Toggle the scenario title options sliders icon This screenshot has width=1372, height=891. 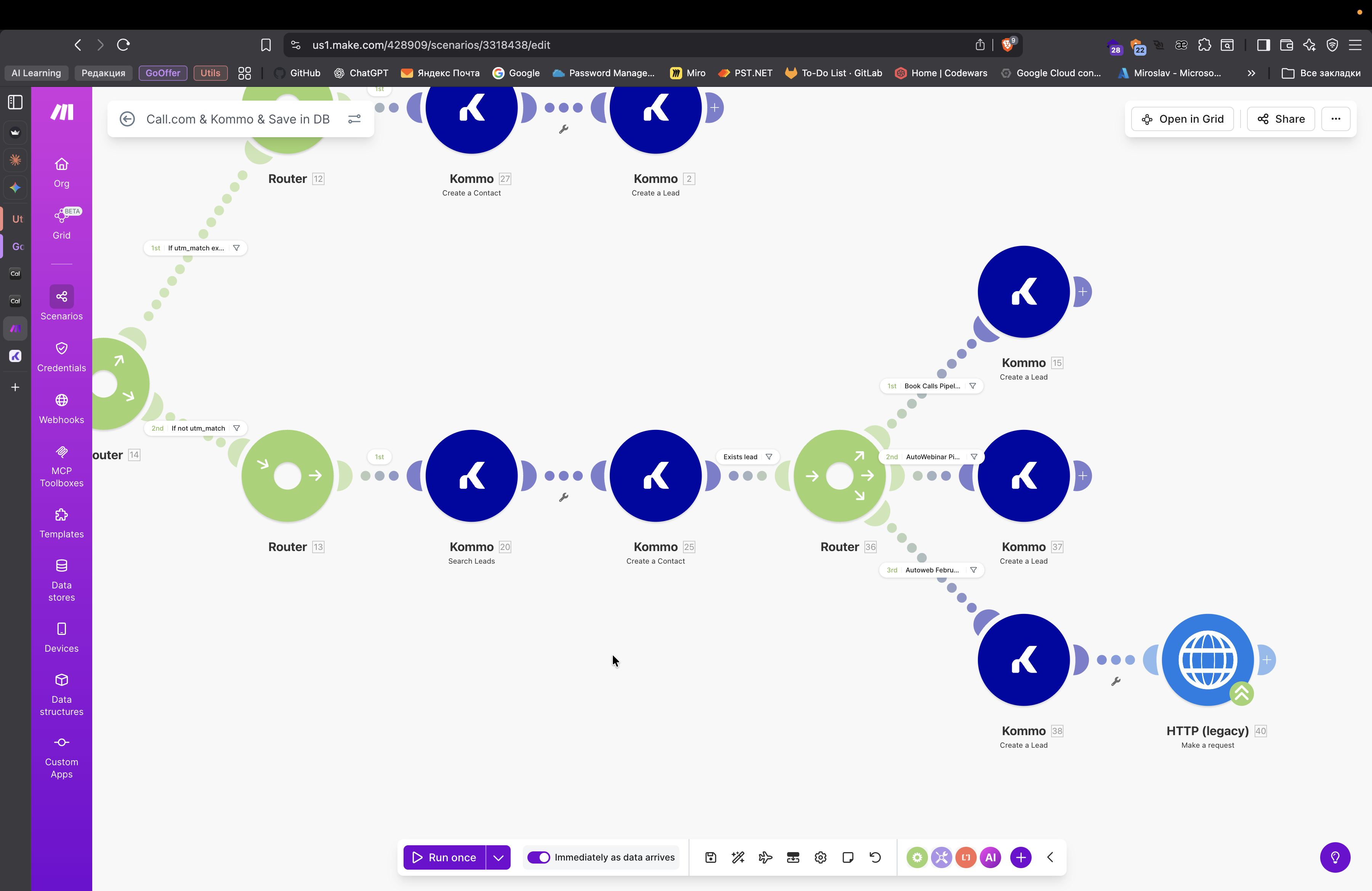click(354, 119)
